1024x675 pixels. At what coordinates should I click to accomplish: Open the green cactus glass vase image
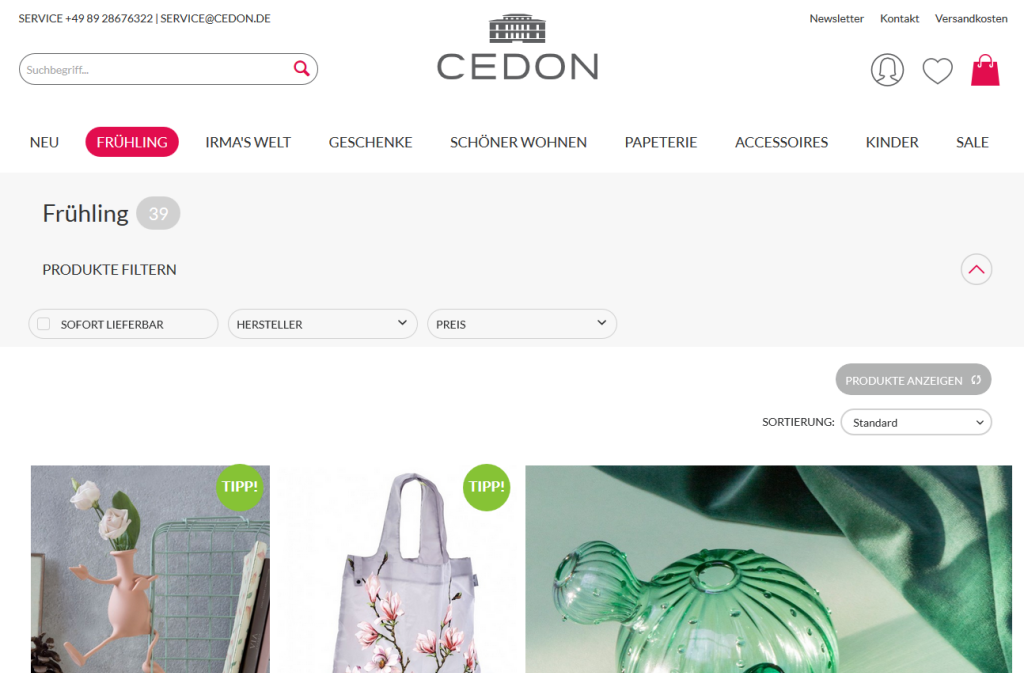[768, 569]
